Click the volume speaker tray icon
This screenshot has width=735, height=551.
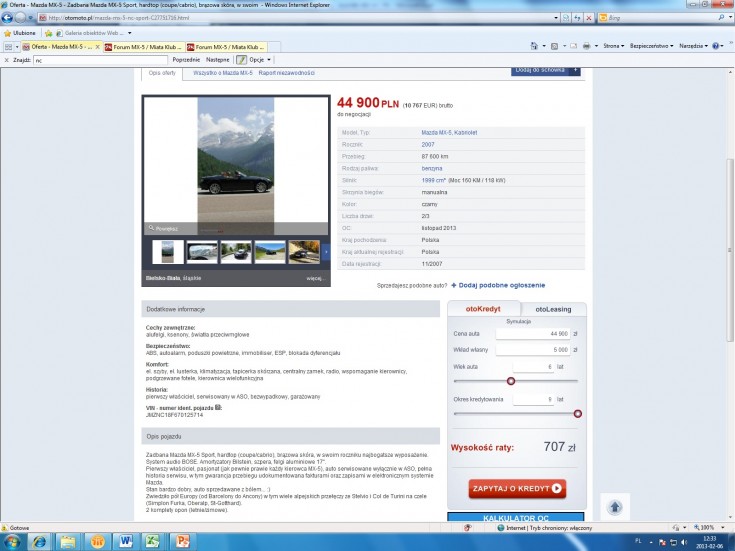coord(684,542)
